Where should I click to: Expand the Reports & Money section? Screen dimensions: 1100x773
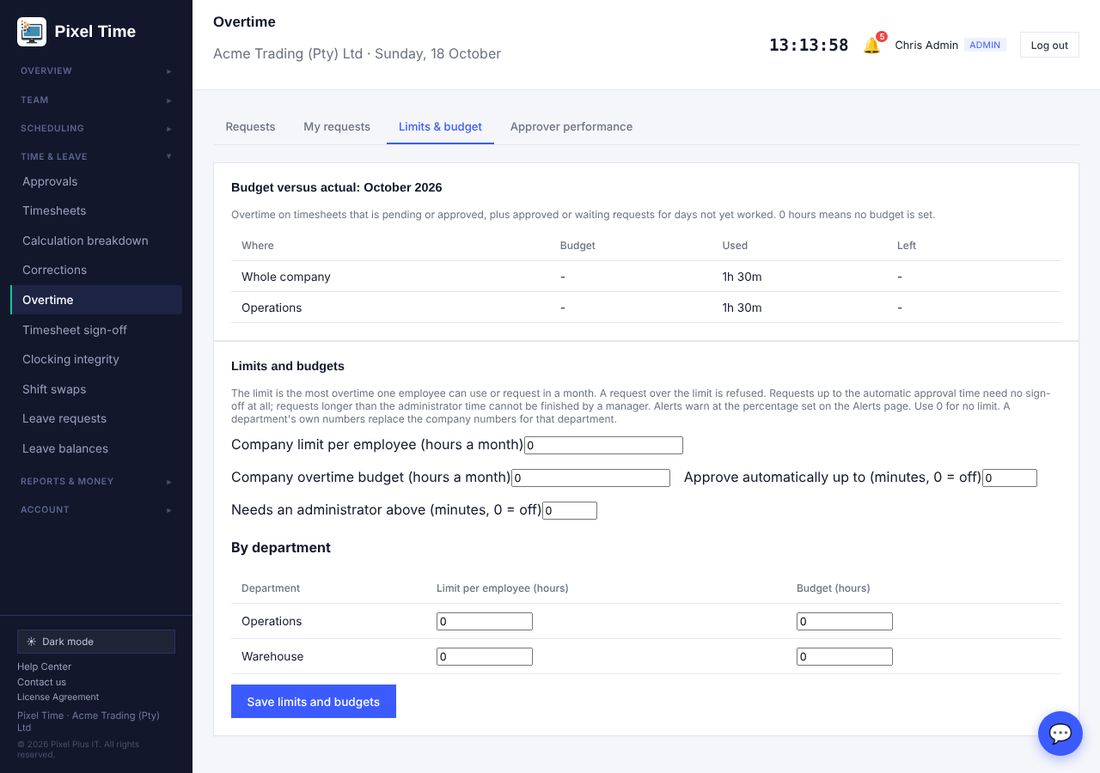(96, 481)
